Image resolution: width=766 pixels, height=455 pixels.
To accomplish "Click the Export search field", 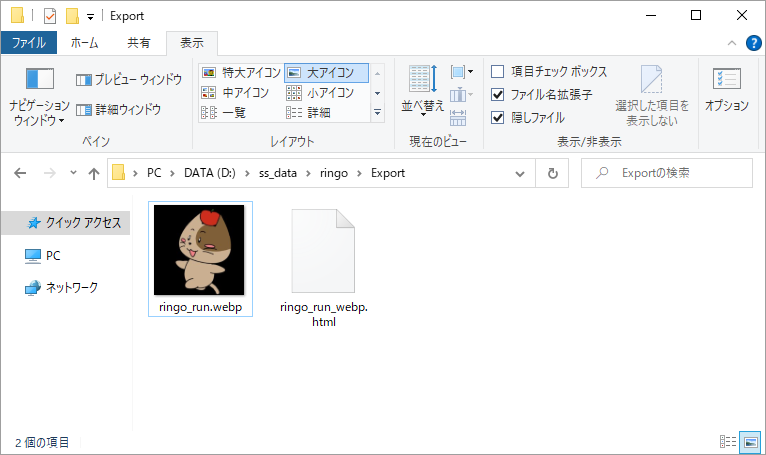I will click(667, 173).
